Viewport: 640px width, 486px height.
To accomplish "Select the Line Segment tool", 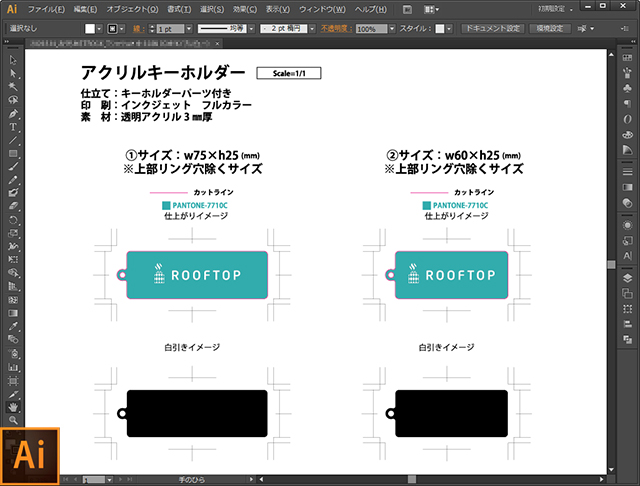I will pos(13,140).
